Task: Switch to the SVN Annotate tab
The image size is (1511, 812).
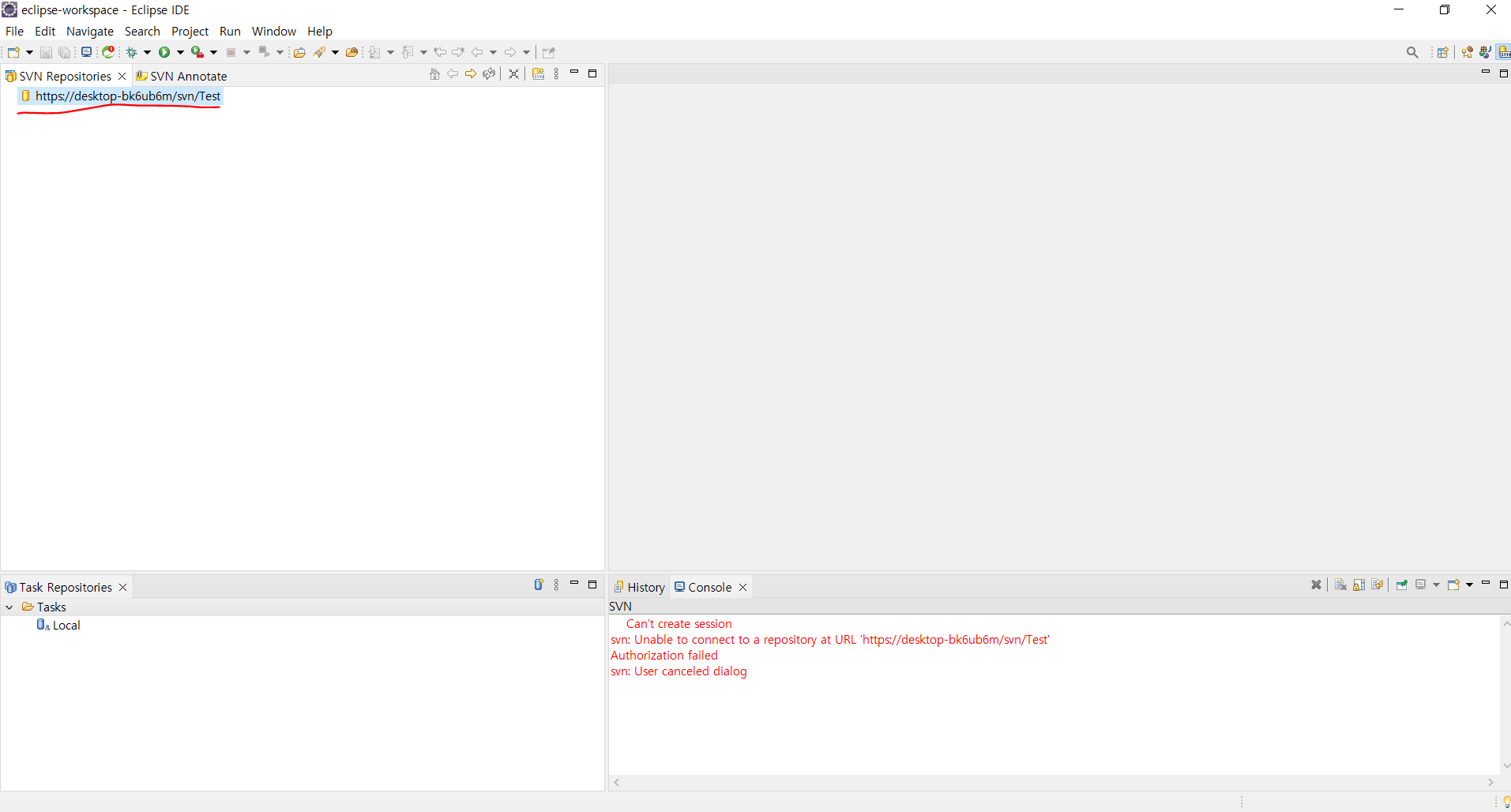Action: [182, 76]
